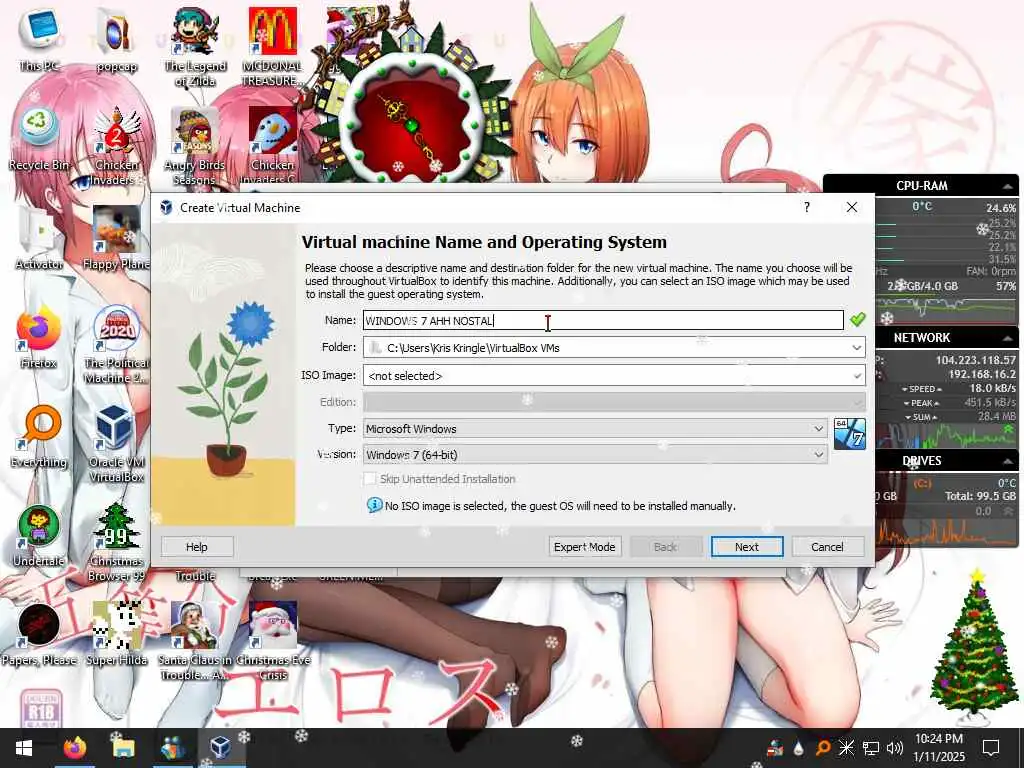Open the volume control in system tray
Image resolution: width=1024 pixels, height=768 pixels.
895,748
